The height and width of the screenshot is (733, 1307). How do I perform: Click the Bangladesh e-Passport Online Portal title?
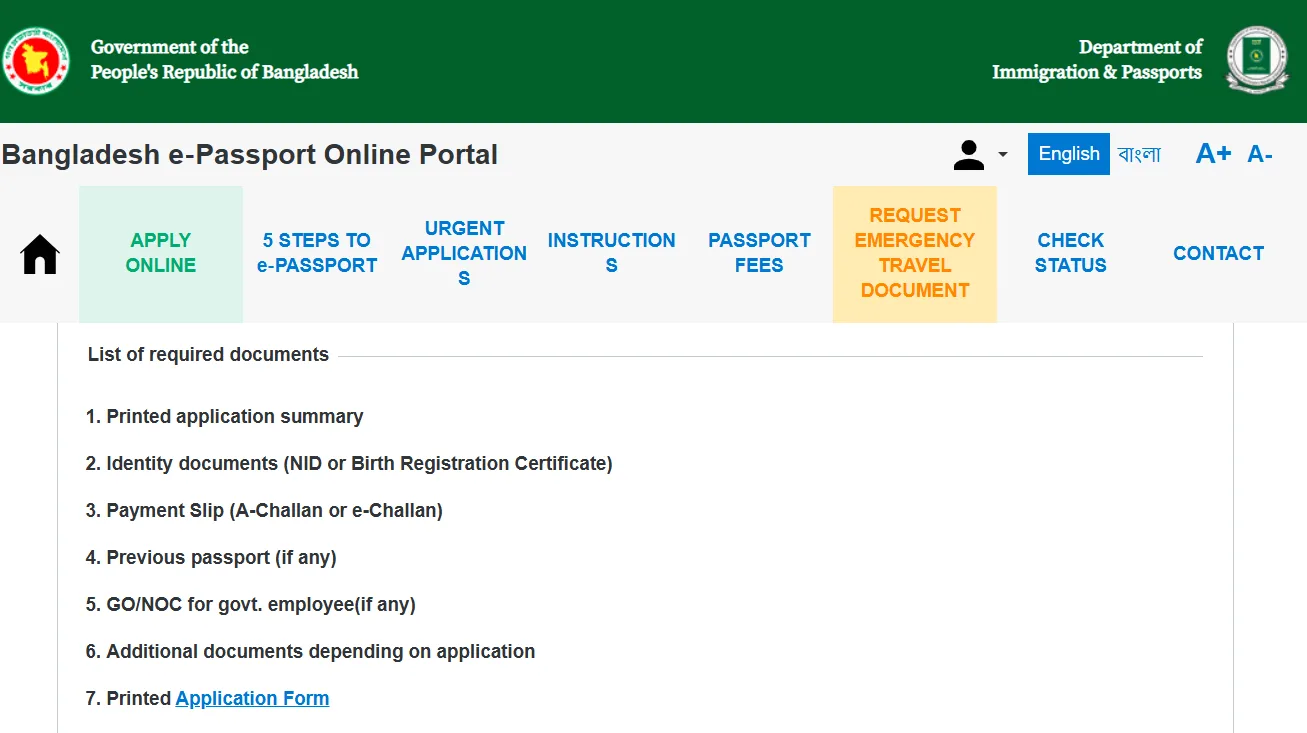click(x=250, y=155)
